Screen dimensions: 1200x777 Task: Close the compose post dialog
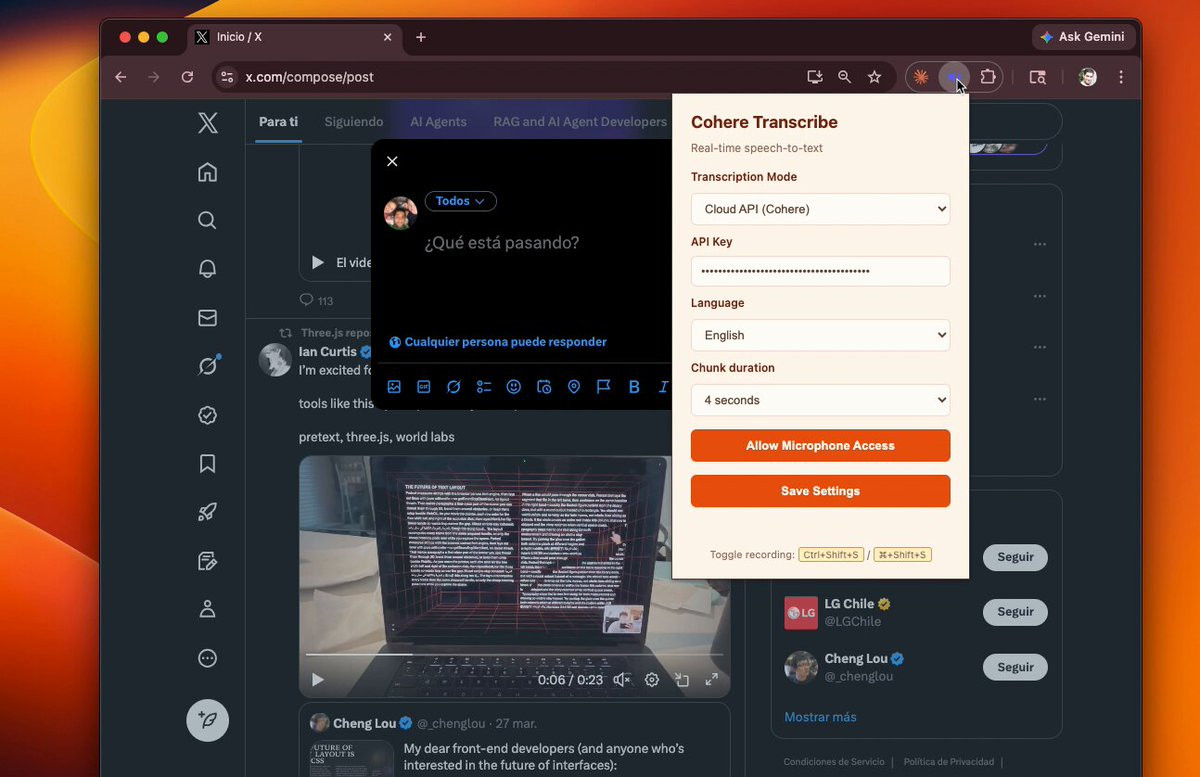(392, 162)
